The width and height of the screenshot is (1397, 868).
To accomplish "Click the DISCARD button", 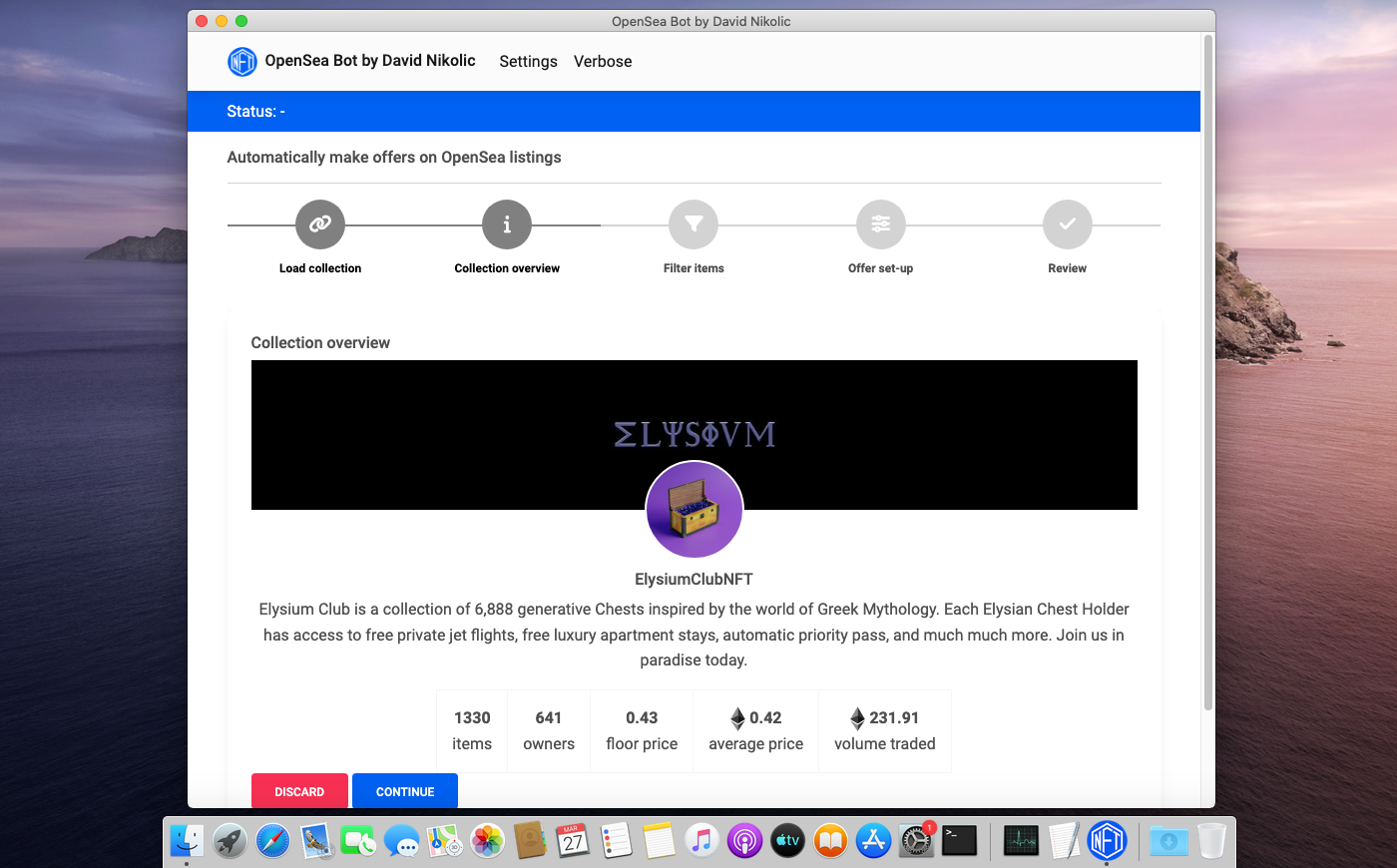I will point(299,791).
